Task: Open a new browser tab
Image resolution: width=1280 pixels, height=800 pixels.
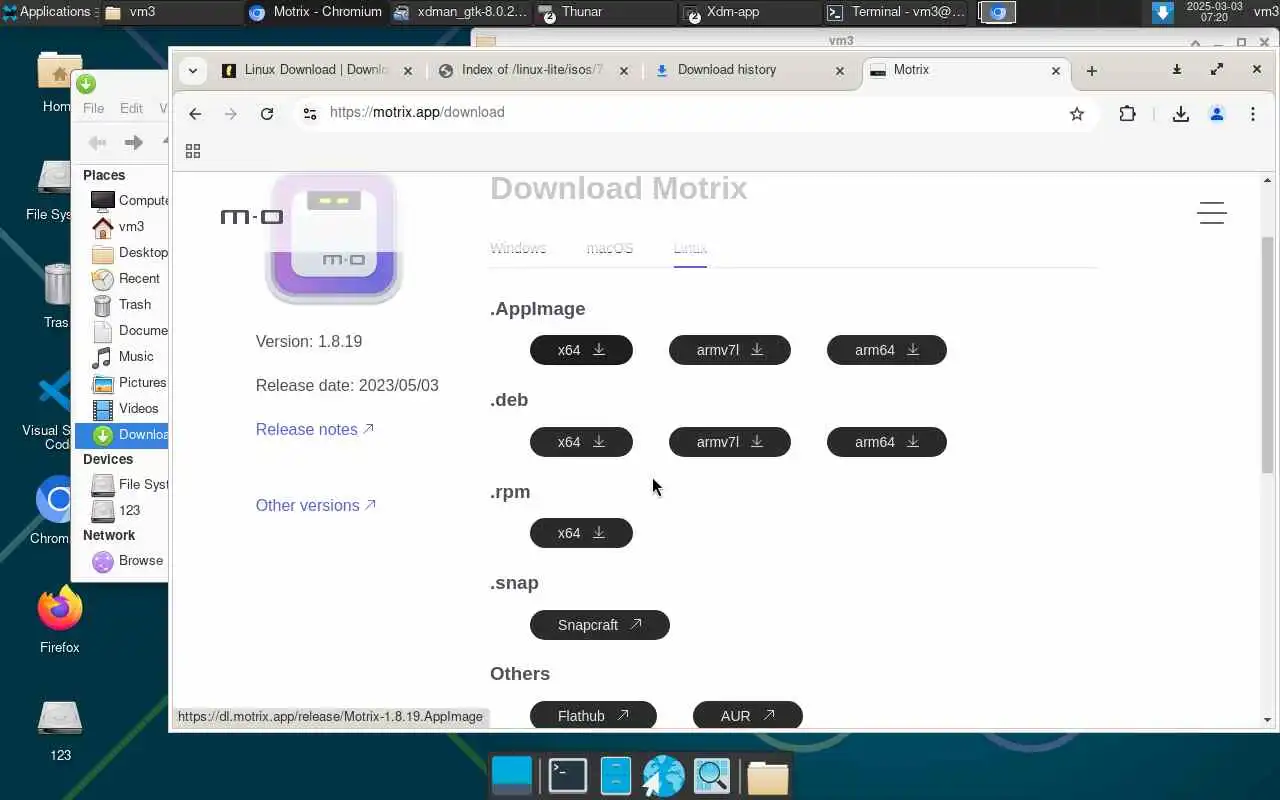Action: coord(1091,71)
